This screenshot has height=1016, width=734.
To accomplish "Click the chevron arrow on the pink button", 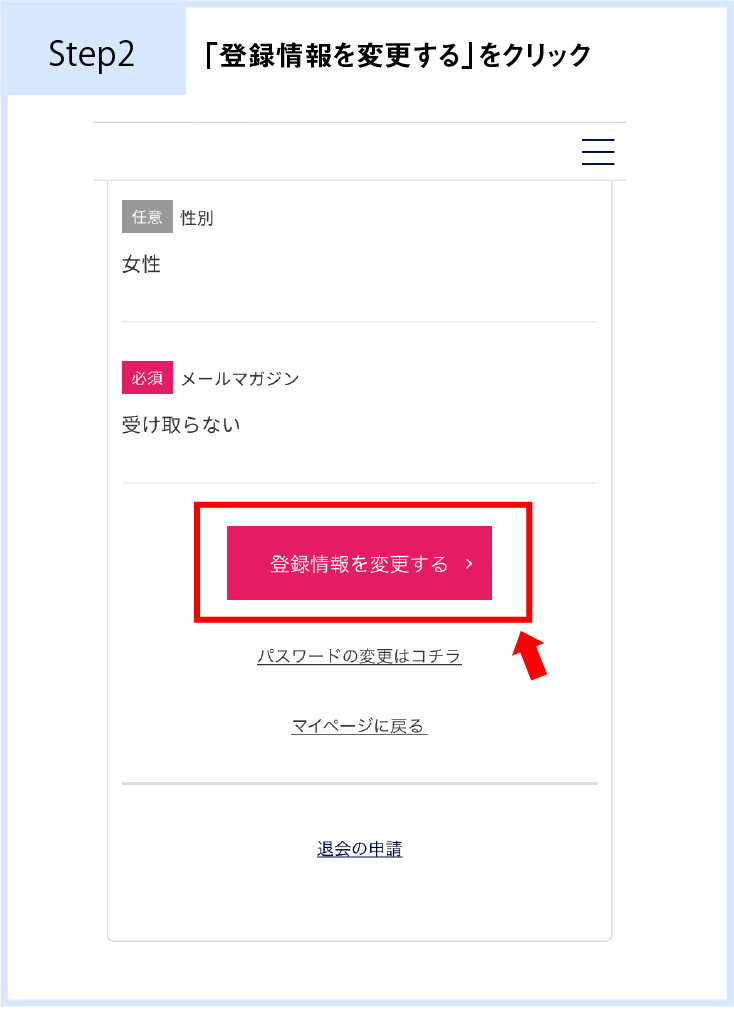I will pyautogui.click(x=469, y=564).
